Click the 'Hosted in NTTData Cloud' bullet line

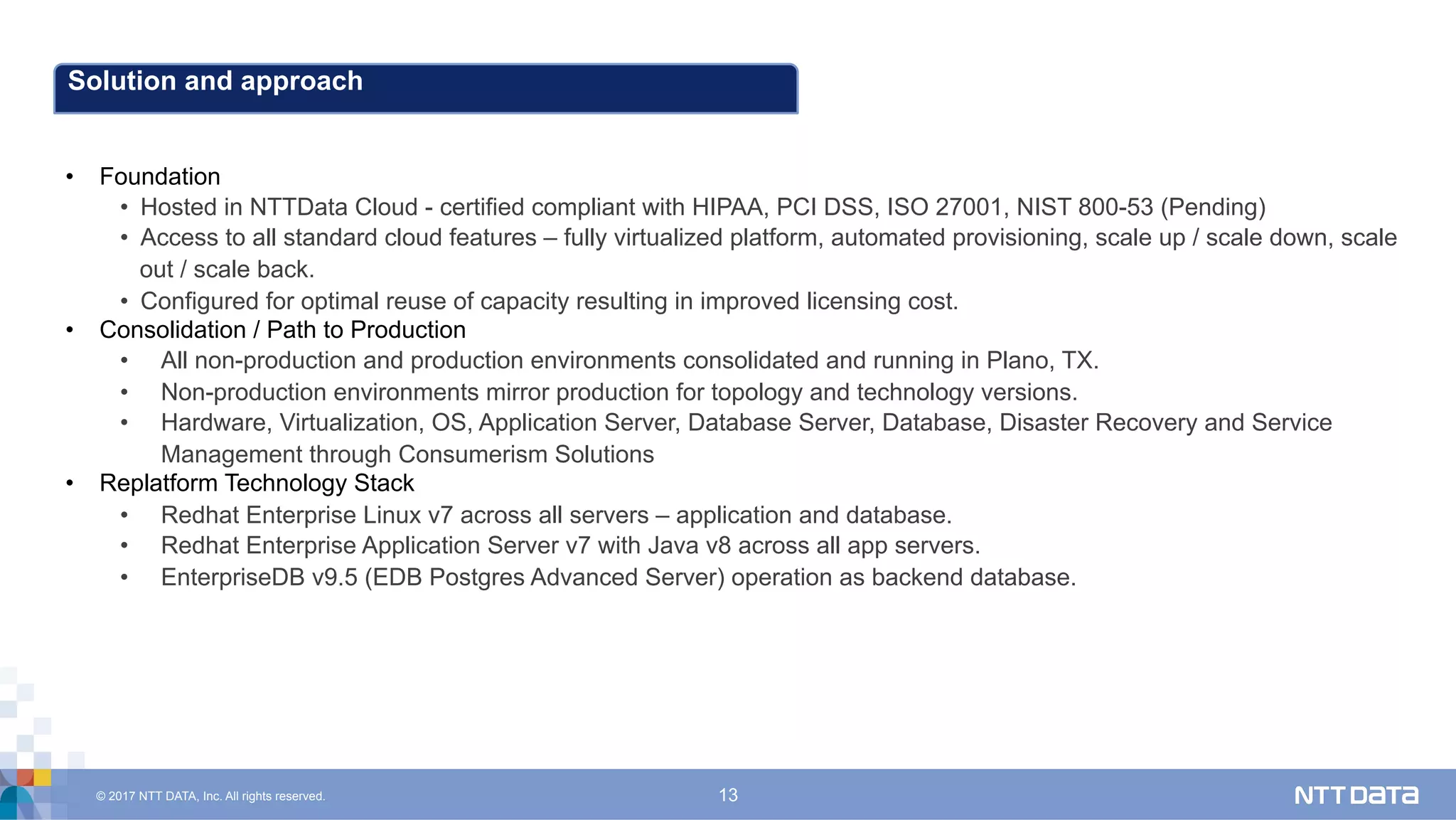click(x=703, y=207)
